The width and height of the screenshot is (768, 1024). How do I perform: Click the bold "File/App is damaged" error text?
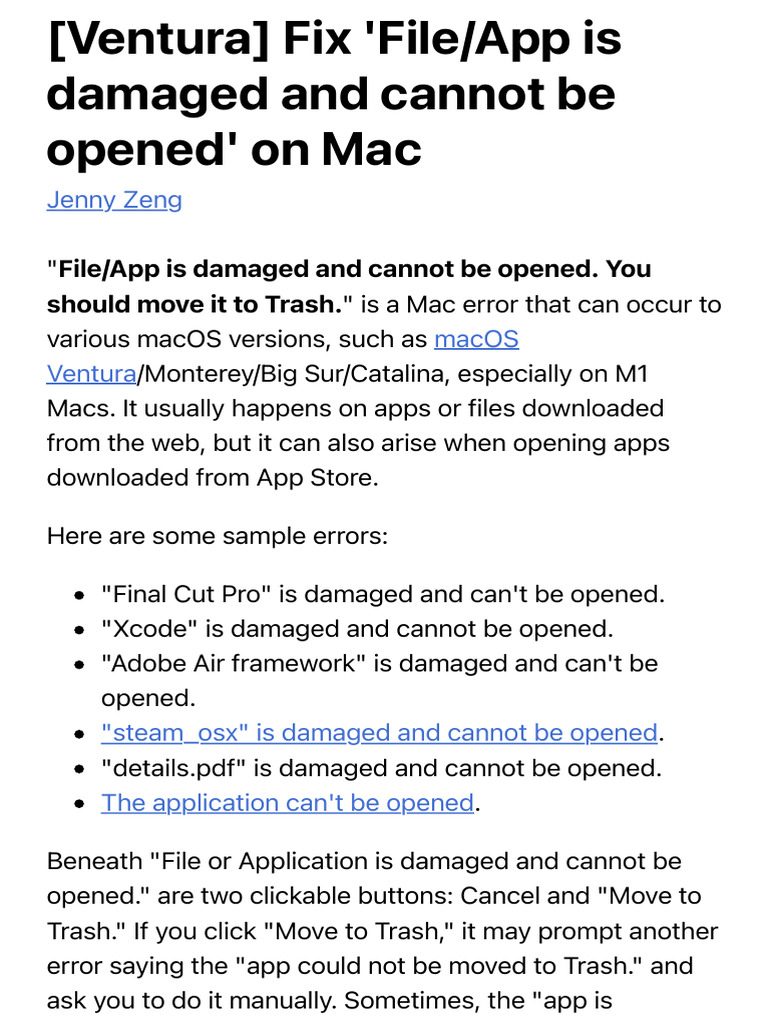[x=350, y=270]
